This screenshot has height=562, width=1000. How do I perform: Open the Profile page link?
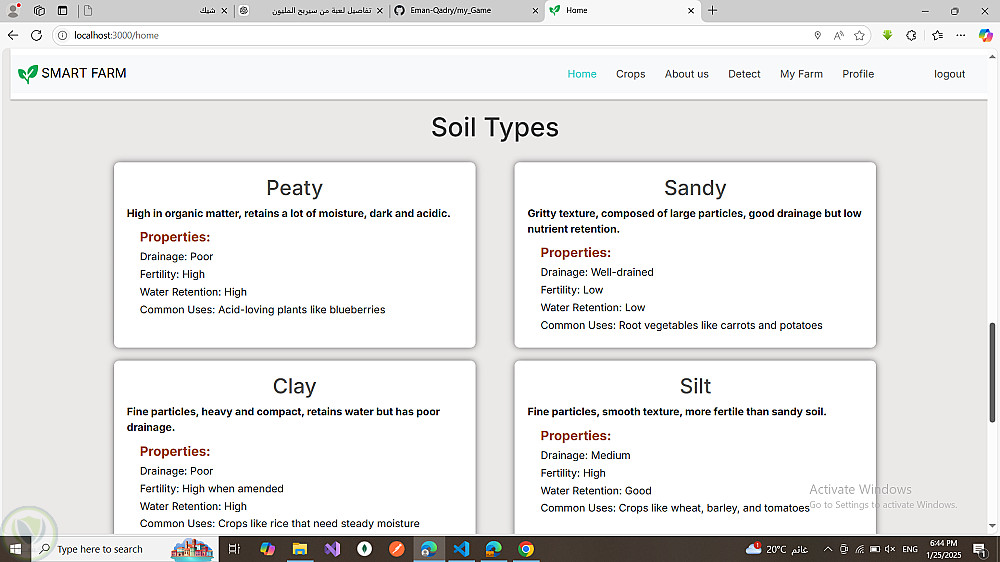pos(858,74)
